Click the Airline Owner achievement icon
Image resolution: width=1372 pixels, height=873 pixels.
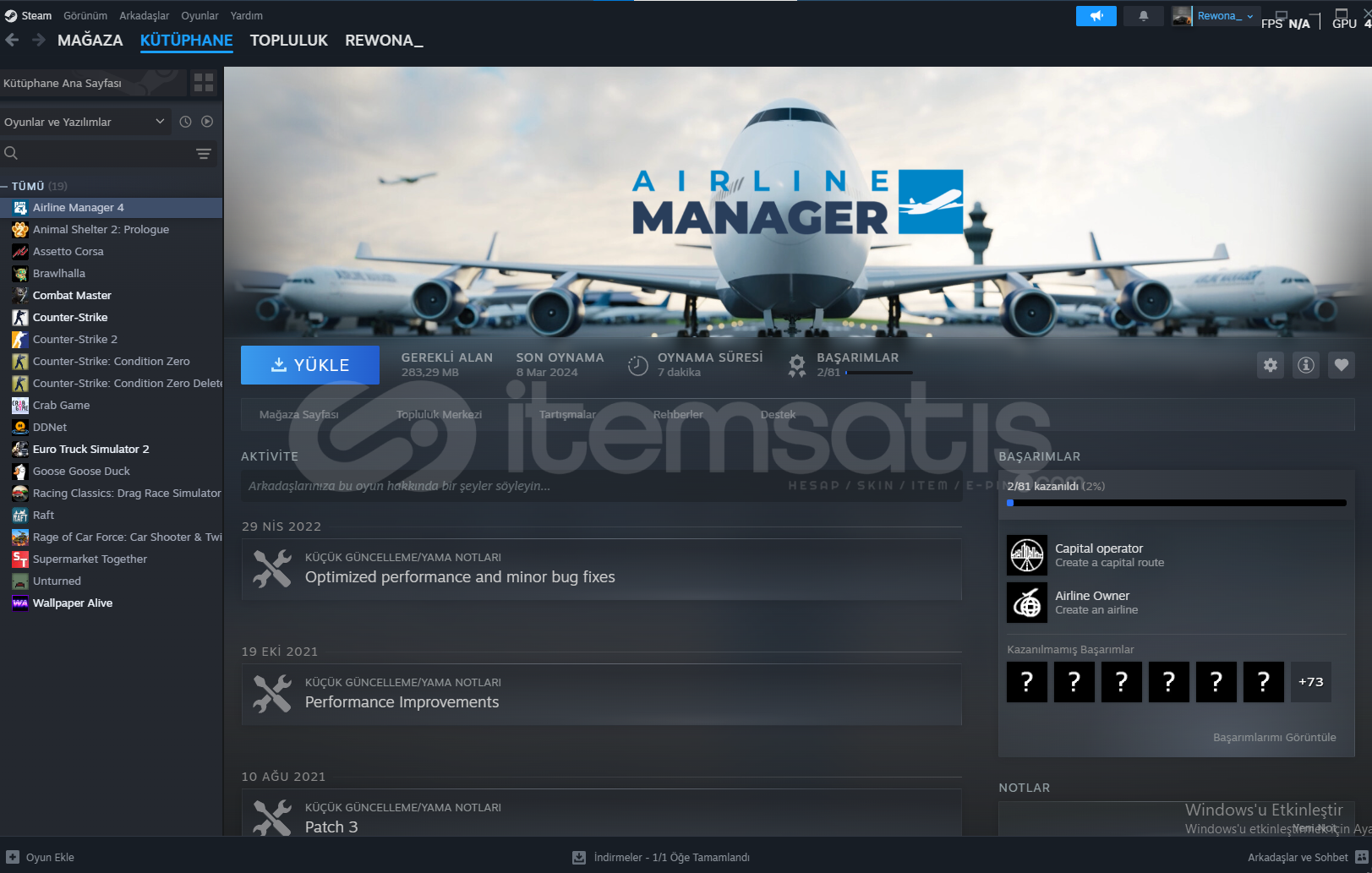pos(1027,603)
